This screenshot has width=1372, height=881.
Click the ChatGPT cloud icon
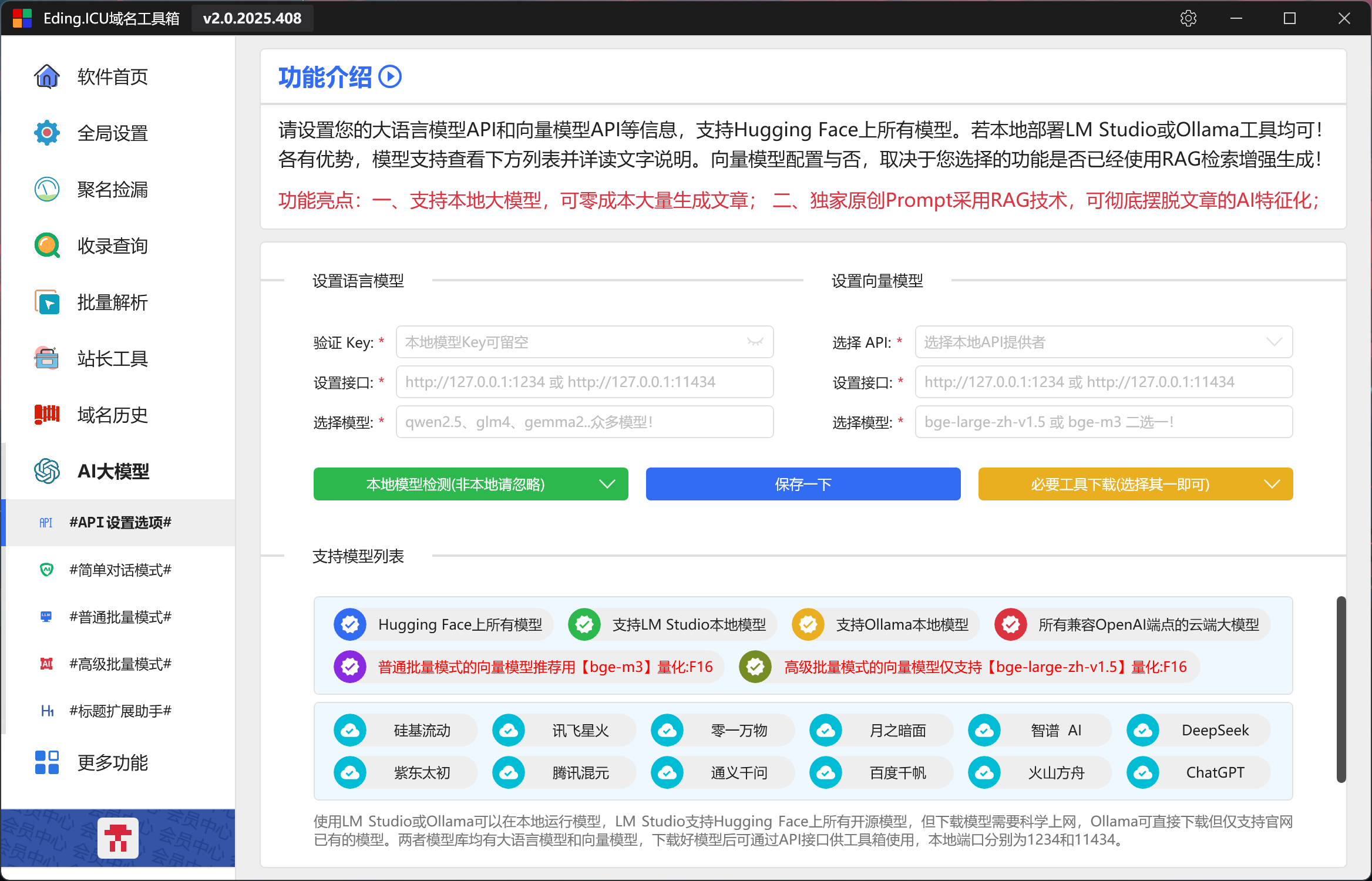[1143, 772]
